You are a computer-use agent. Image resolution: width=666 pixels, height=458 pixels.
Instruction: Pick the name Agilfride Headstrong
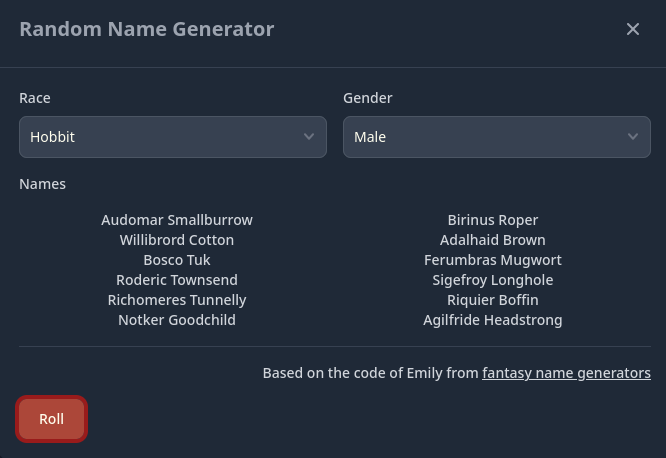493,320
